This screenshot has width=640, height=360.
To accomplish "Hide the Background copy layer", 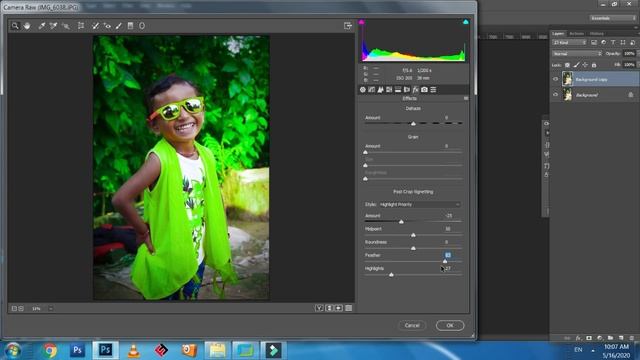I will (x=555, y=79).
